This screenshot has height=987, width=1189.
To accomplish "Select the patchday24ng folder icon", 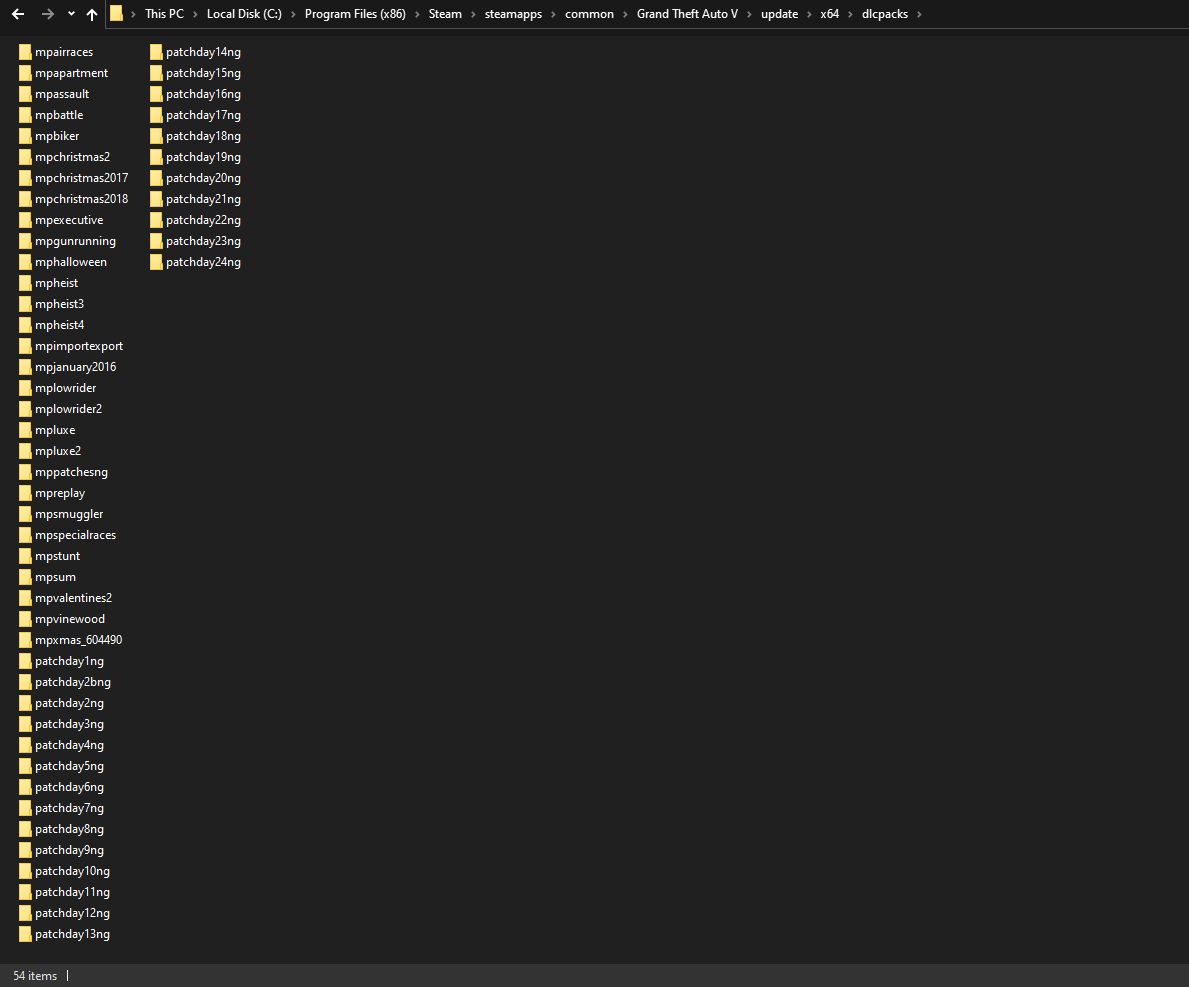I will click(156, 262).
